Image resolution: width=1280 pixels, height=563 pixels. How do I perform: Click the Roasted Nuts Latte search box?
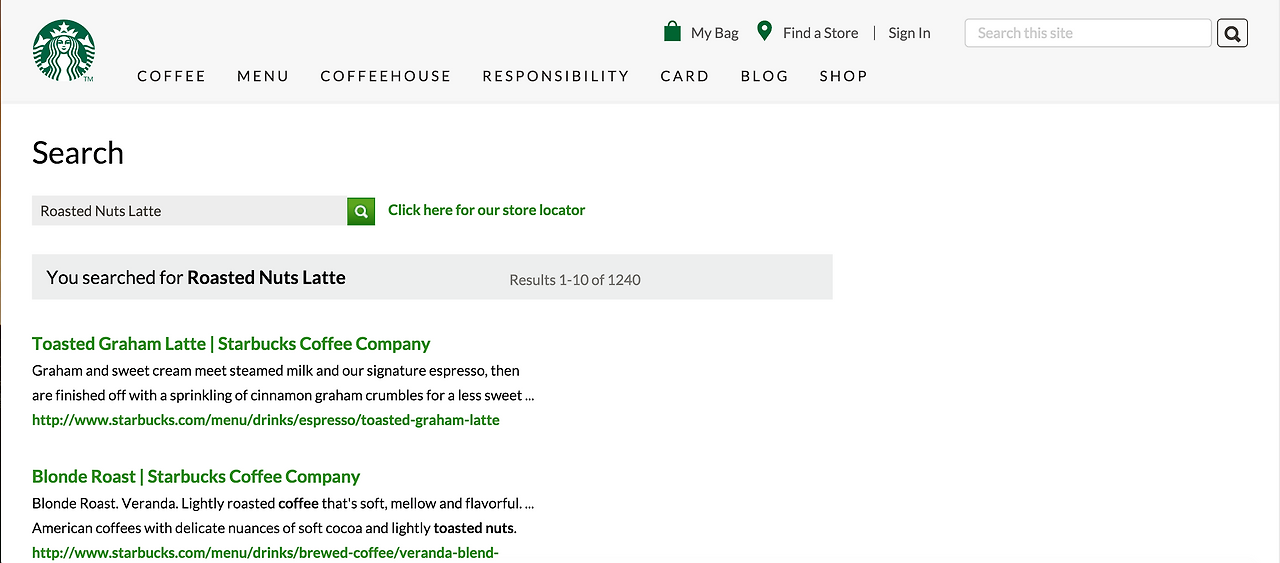pyautogui.click(x=189, y=211)
